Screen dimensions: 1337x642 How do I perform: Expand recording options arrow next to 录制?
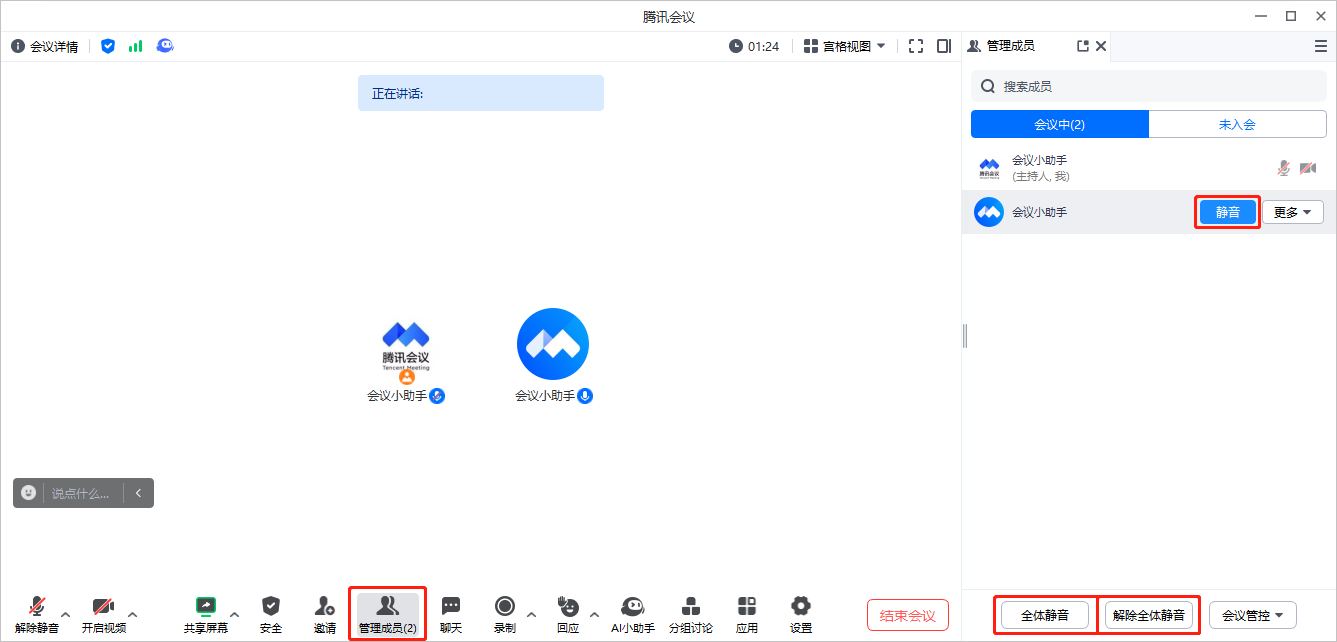[531, 614]
